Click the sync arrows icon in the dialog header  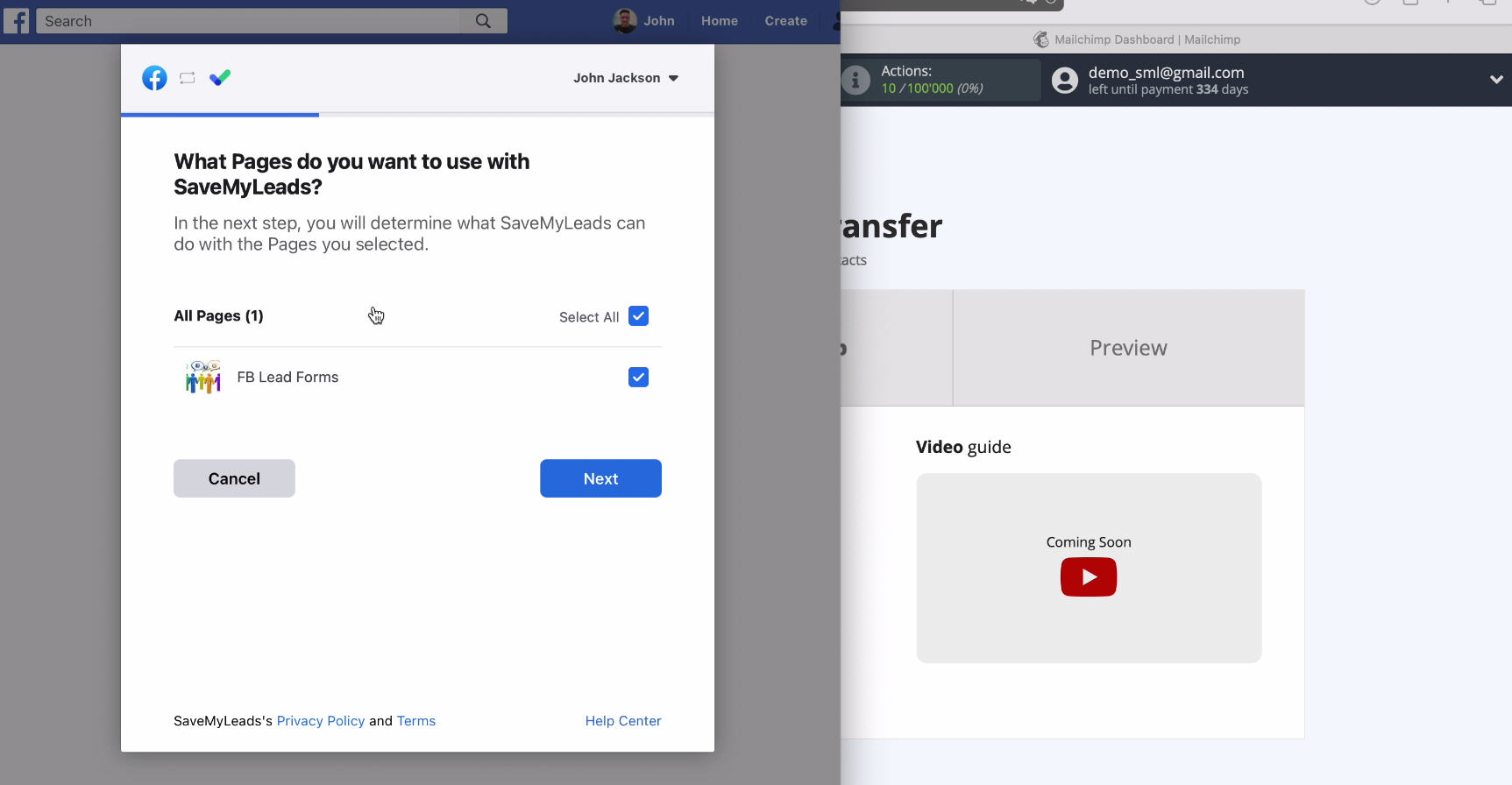click(187, 78)
